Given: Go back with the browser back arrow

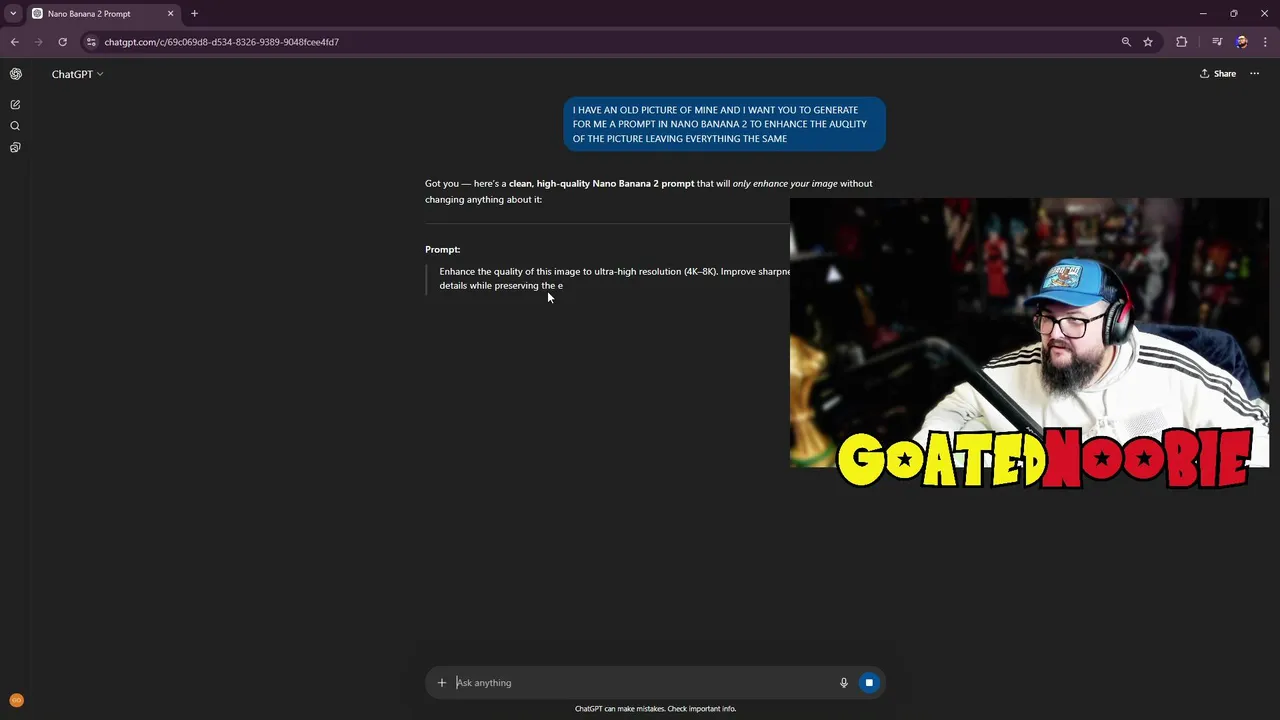Looking at the screenshot, I should point(14,42).
